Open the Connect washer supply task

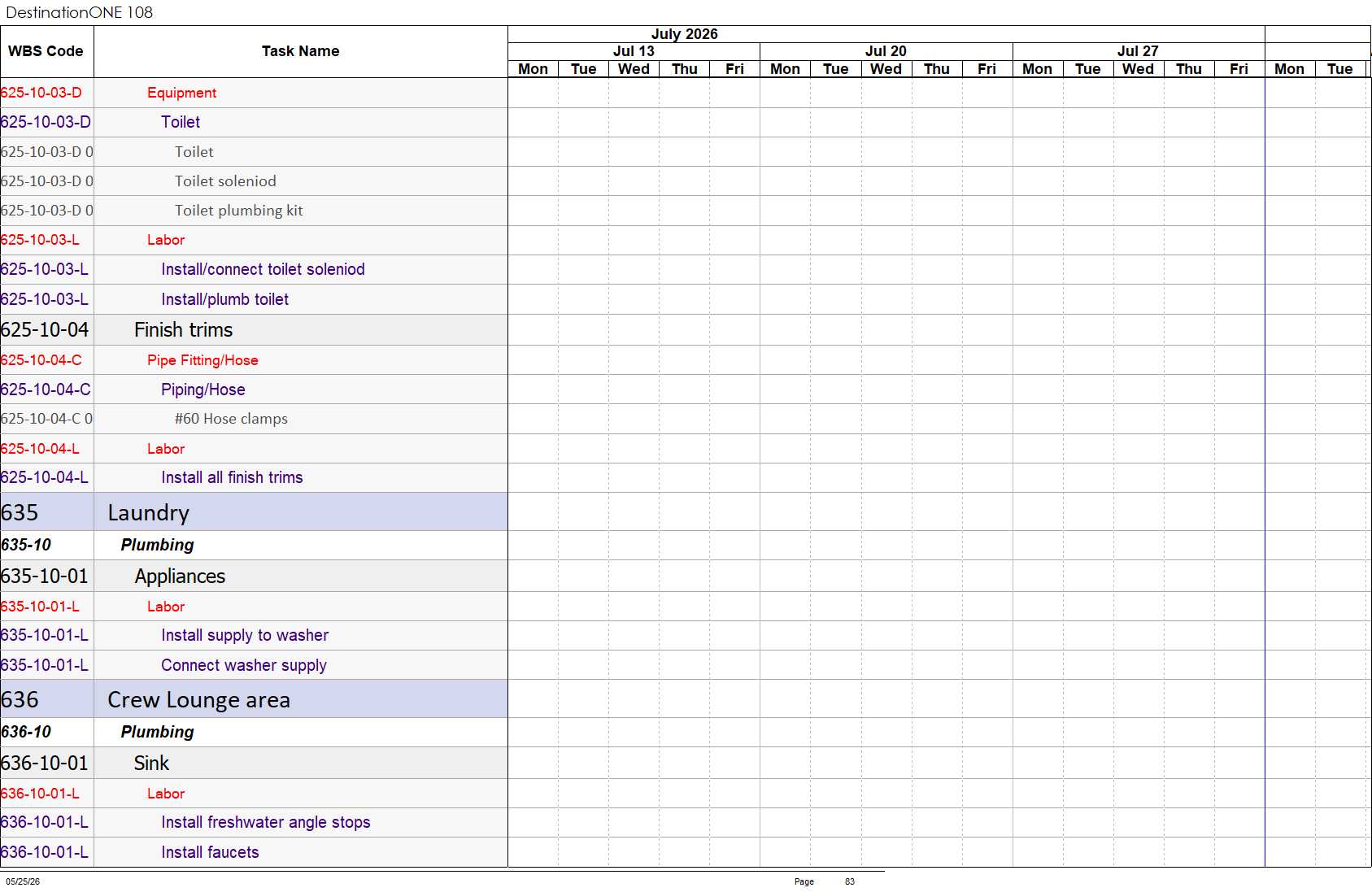(x=244, y=665)
